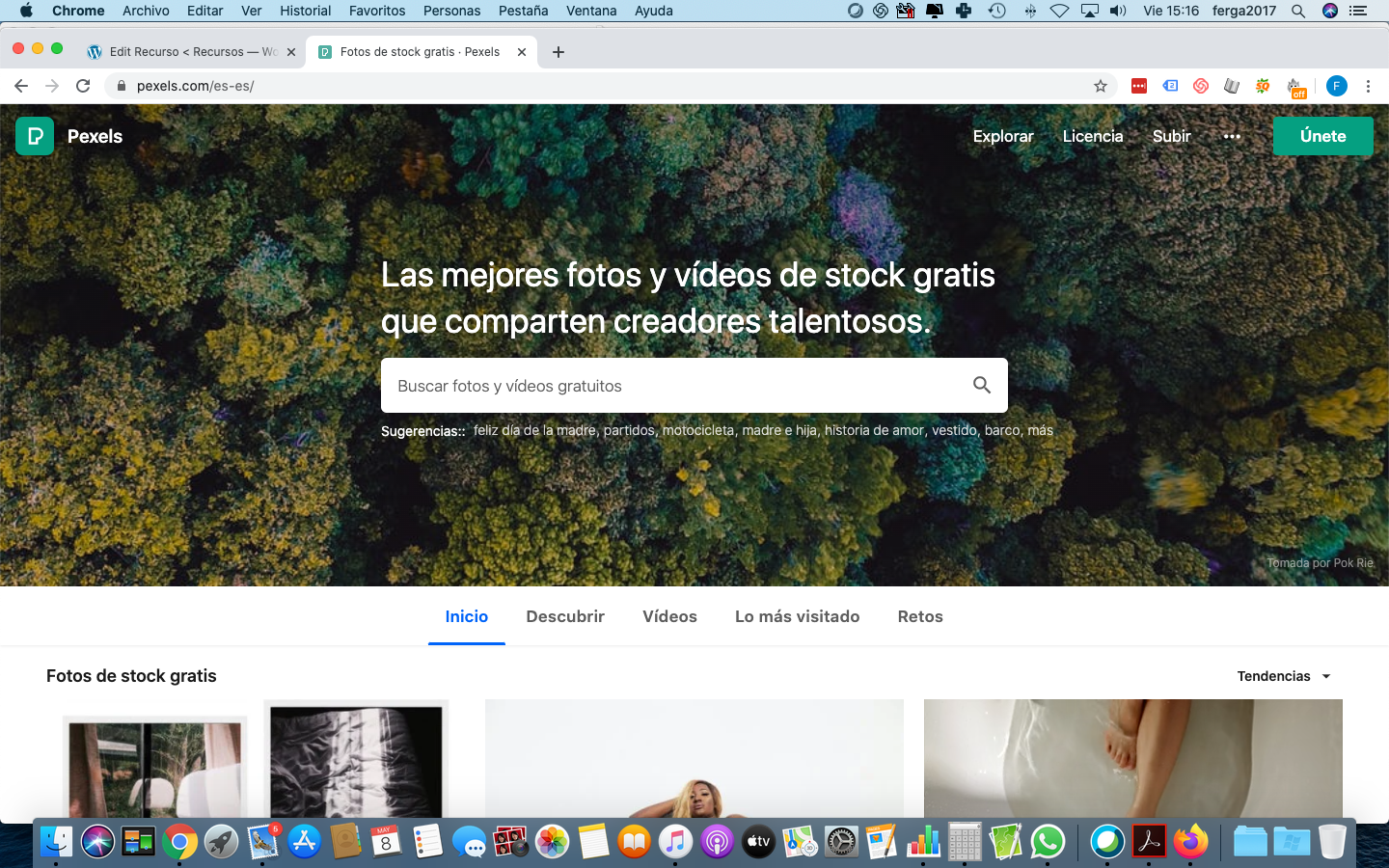Click the Pexels logo icon
The width and height of the screenshot is (1389, 868).
click(x=35, y=136)
